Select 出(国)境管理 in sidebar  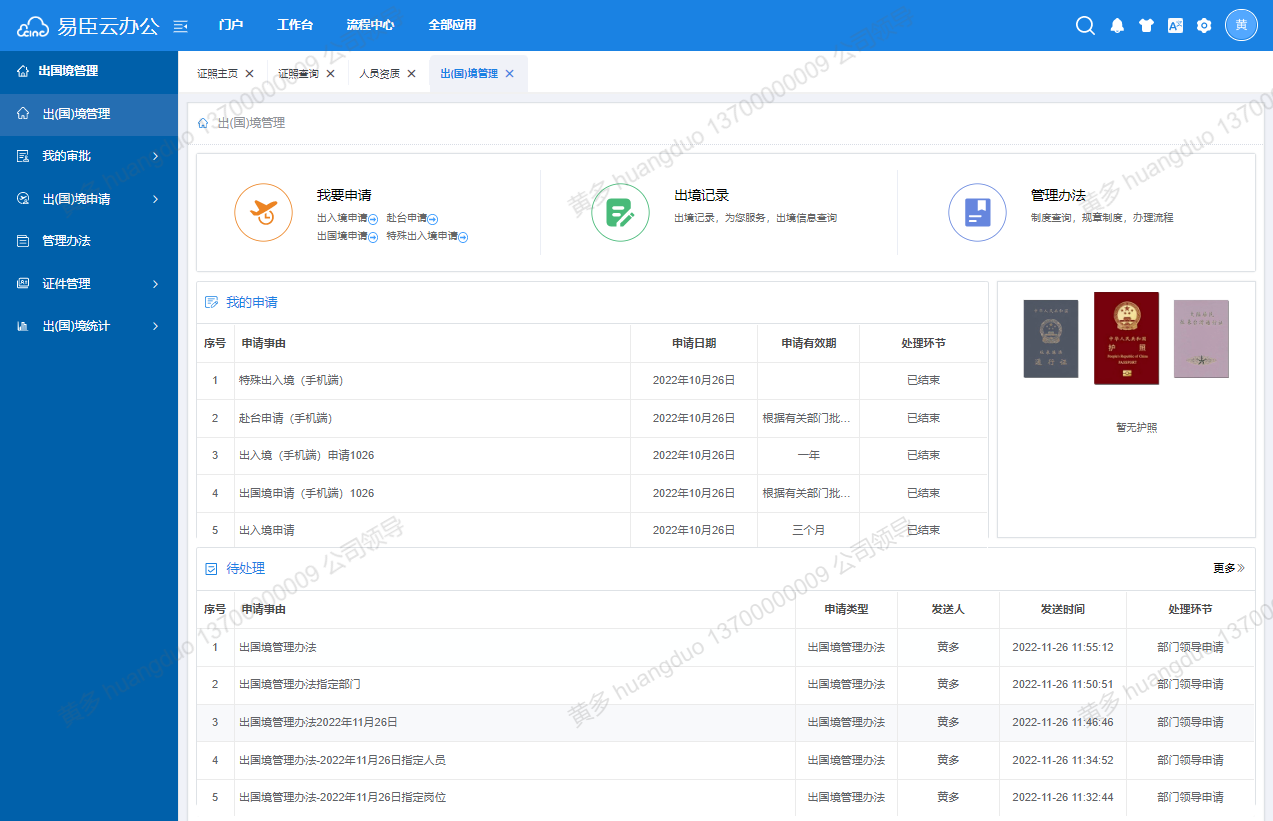tap(89, 114)
